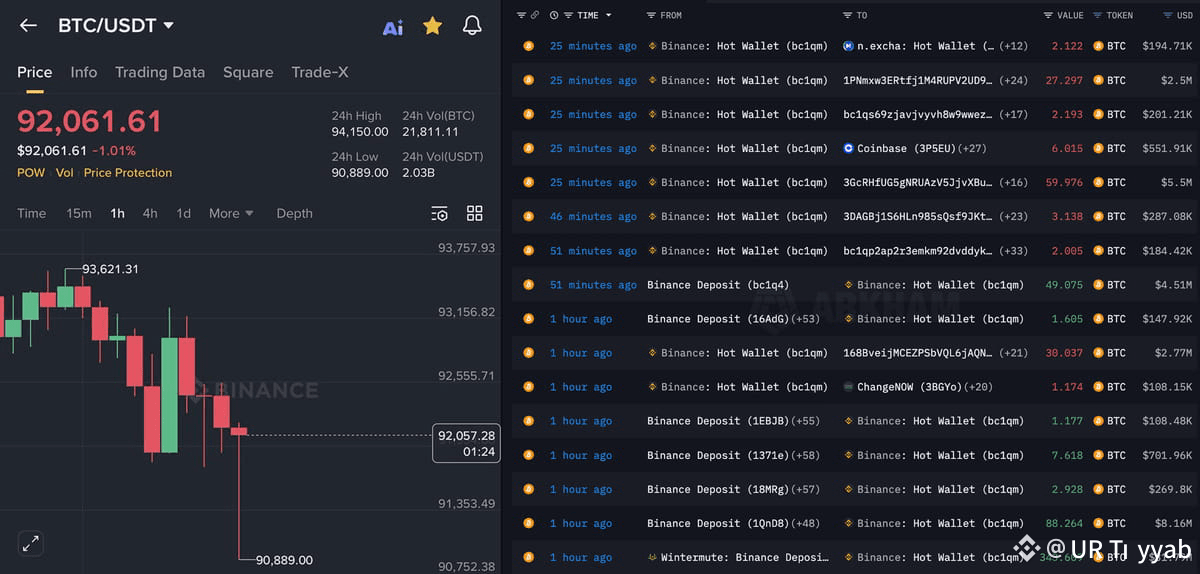This screenshot has width=1200, height=574.
Task: Open Binance Deposit (18MRg) sender
Action: click(x=718, y=488)
